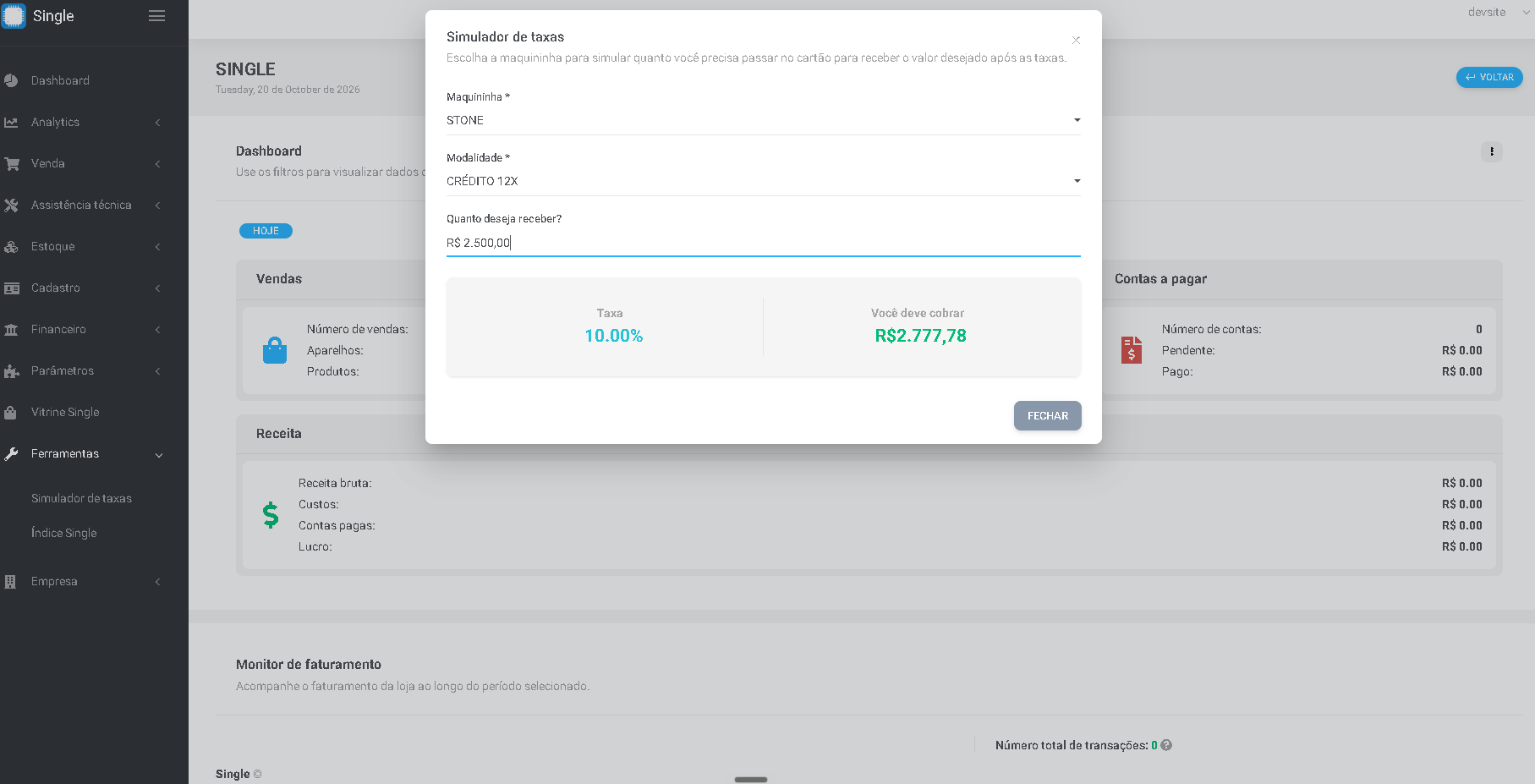
Task: Open the Maquininha STONE dropdown
Action: pyautogui.click(x=763, y=120)
